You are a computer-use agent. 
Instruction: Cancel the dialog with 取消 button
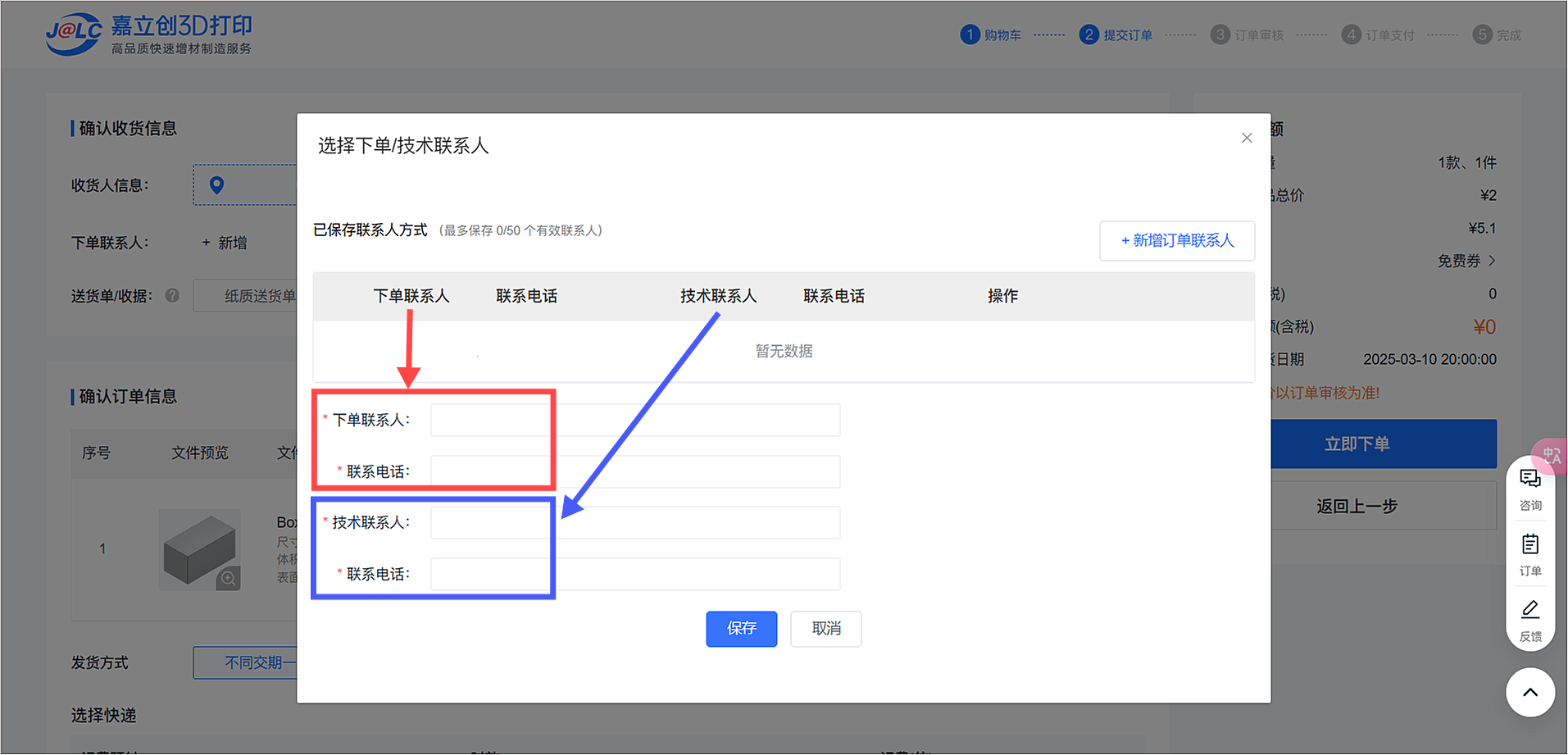pyautogui.click(x=825, y=629)
